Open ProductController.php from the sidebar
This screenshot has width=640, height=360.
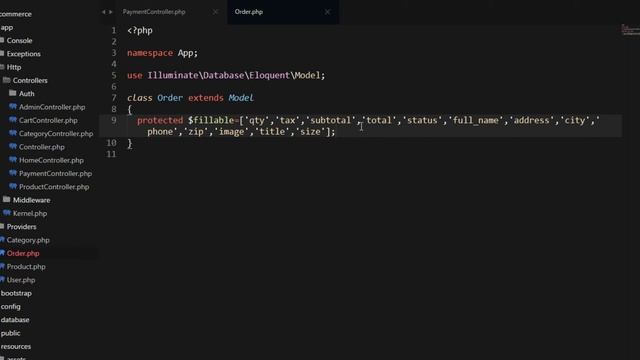pyautogui.click(x=54, y=187)
